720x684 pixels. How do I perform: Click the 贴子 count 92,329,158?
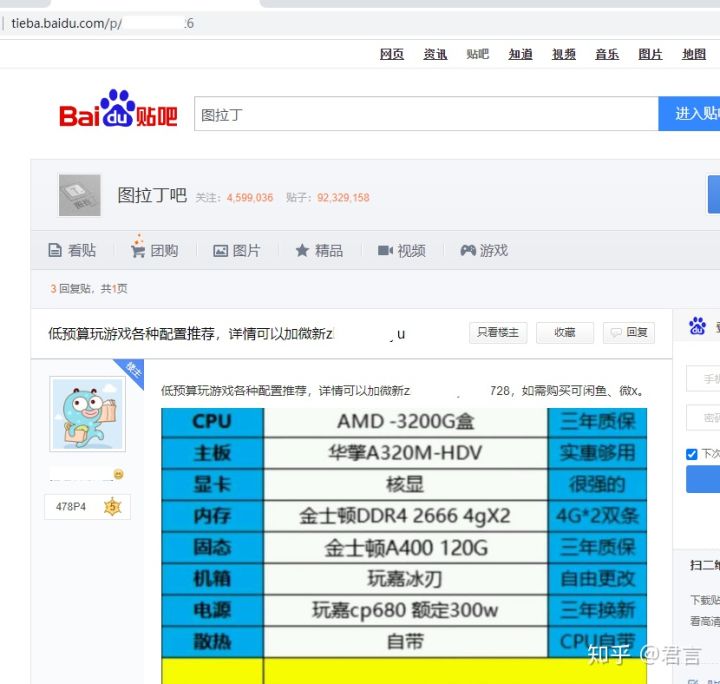point(343,197)
